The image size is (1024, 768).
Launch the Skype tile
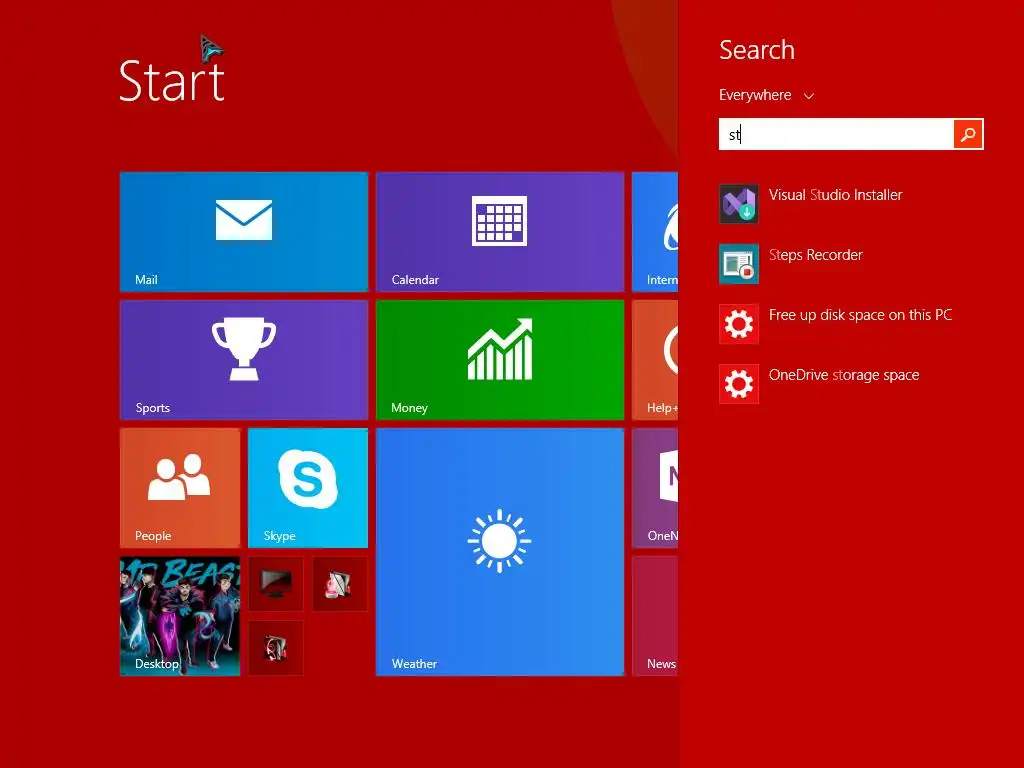(308, 487)
